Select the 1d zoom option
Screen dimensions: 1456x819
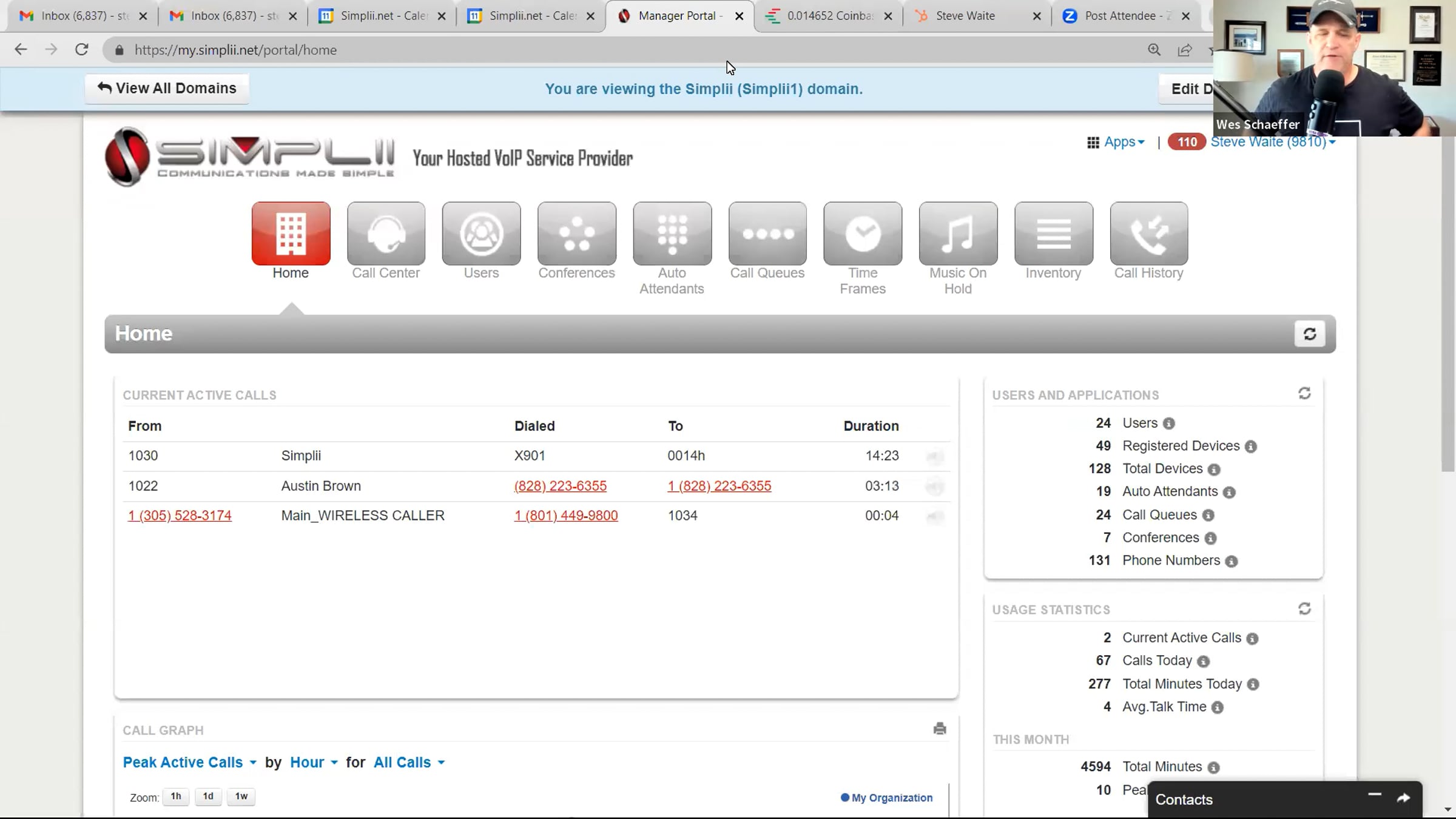point(208,797)
